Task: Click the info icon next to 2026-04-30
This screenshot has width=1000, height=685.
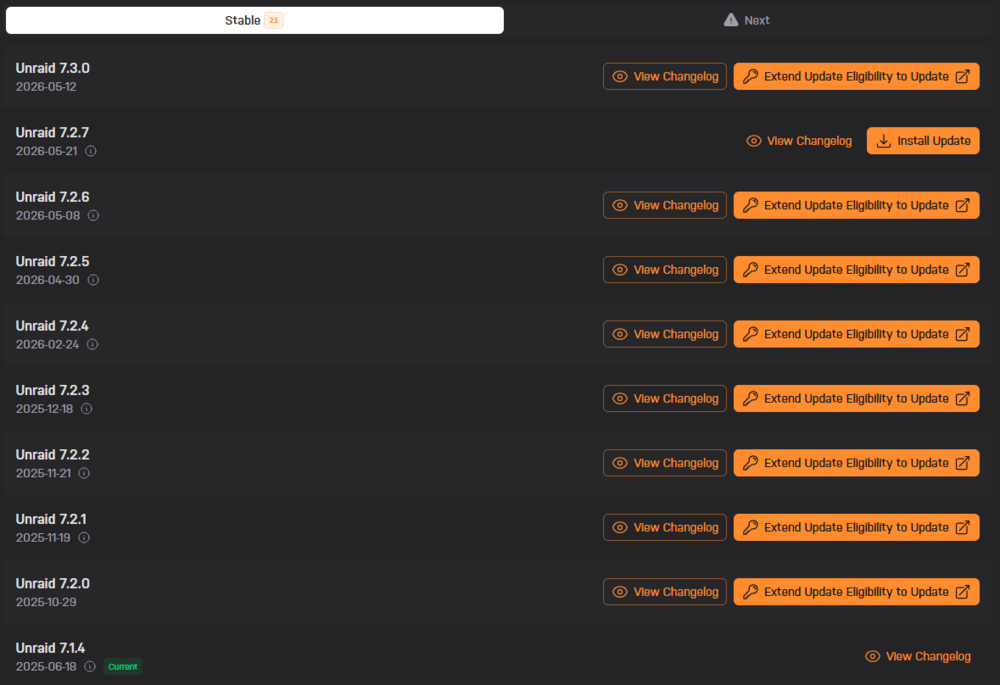Action: (x=93, y=280)
